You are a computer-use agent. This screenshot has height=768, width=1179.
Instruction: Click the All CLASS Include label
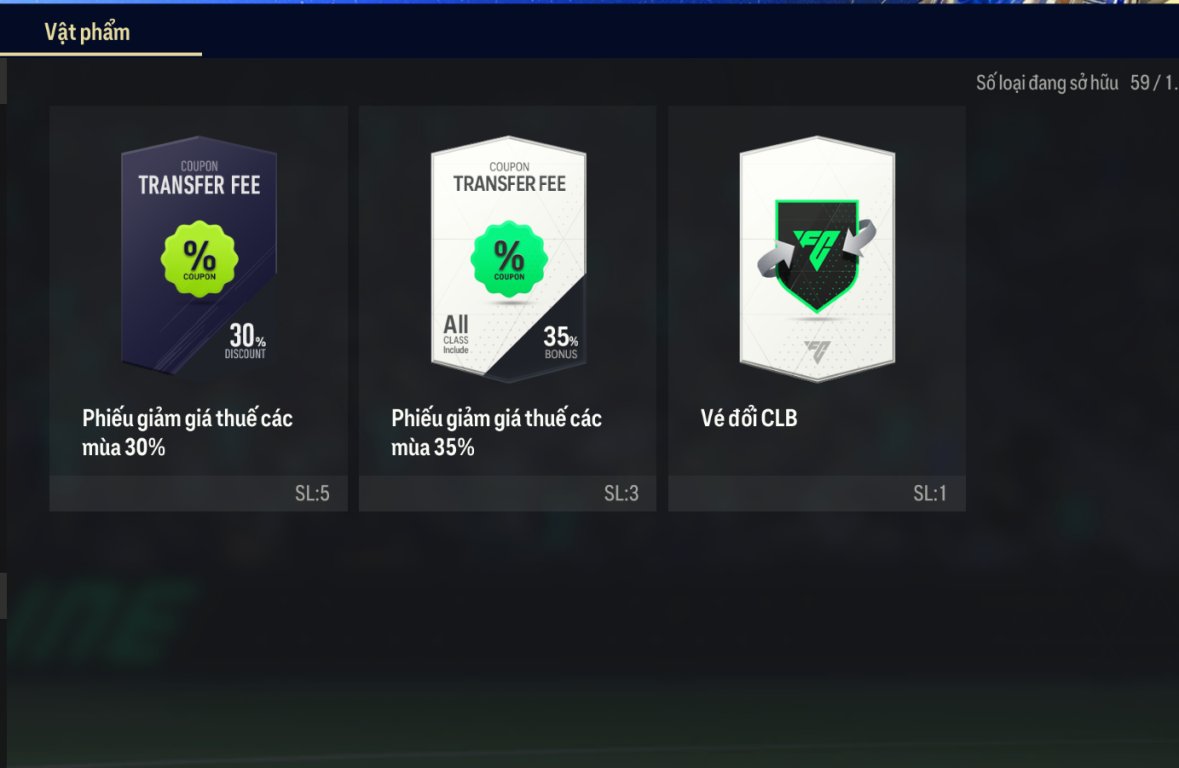click(456, 334)
